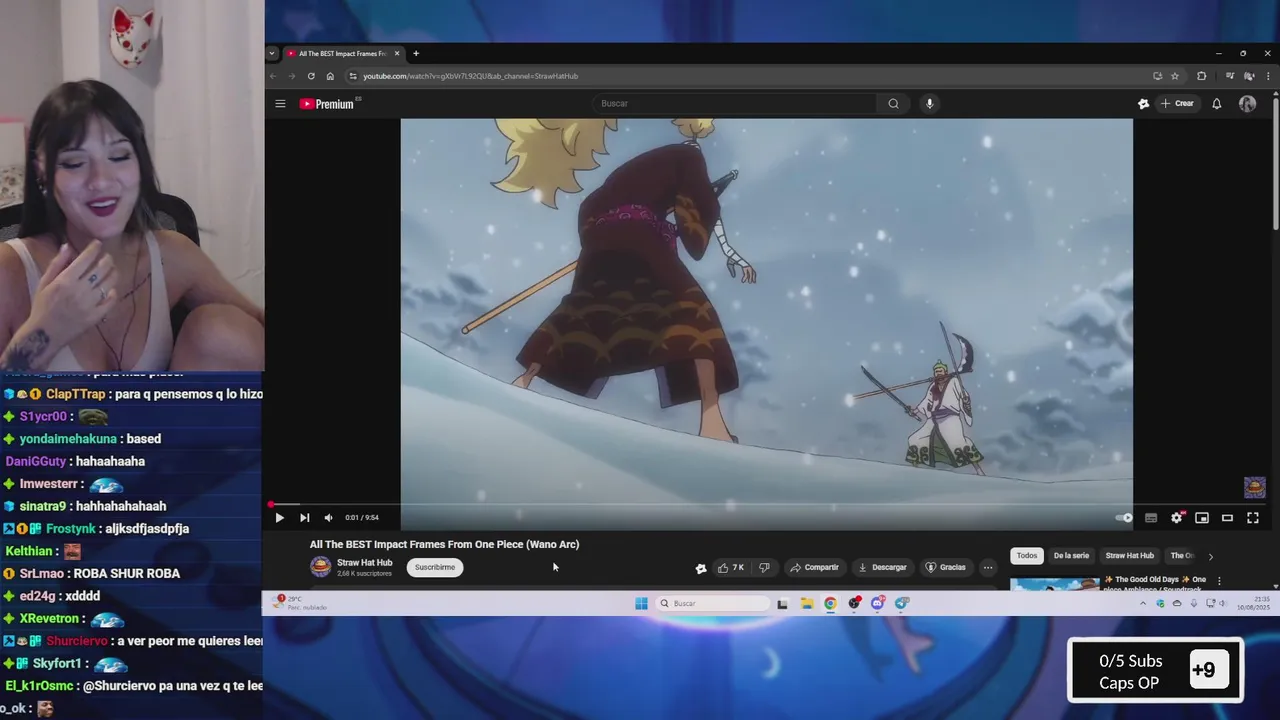Click the Descargar download button
1280x720 pixels.
pos(882,567)
